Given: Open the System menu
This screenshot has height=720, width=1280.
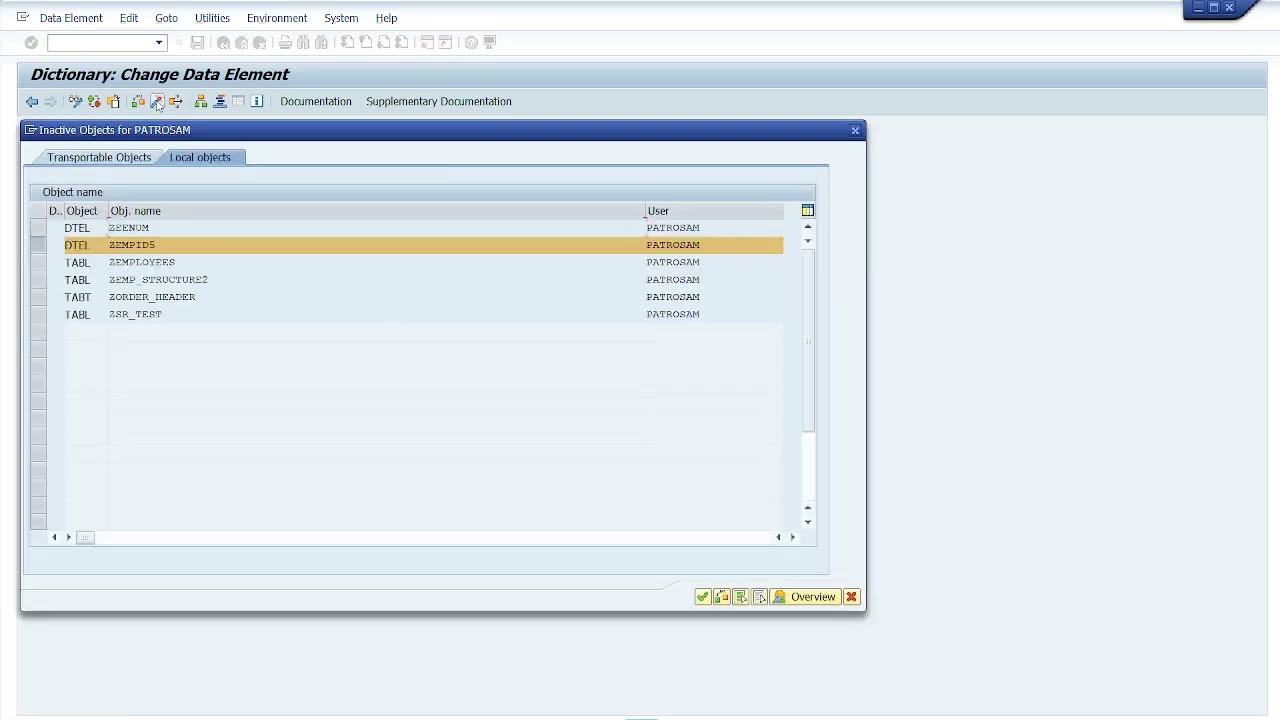Looking at the screenshot, I should coord(341,18).
